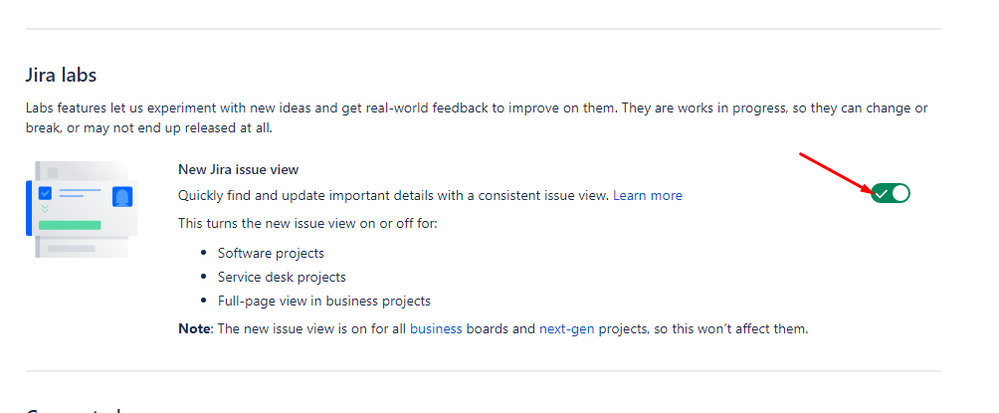
Task: Select the Jira labs heading
Action: point(61,75)
